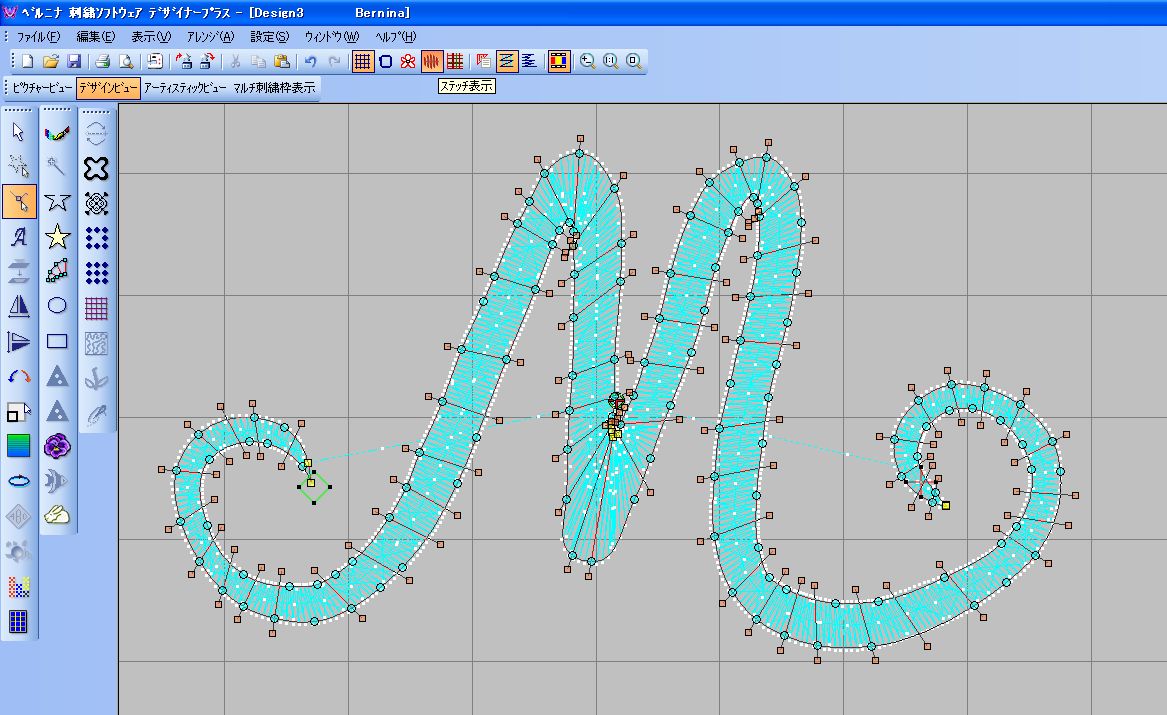Select the blue grid icon in the left toolbar

pyautogui.click(x=19, y=621)
